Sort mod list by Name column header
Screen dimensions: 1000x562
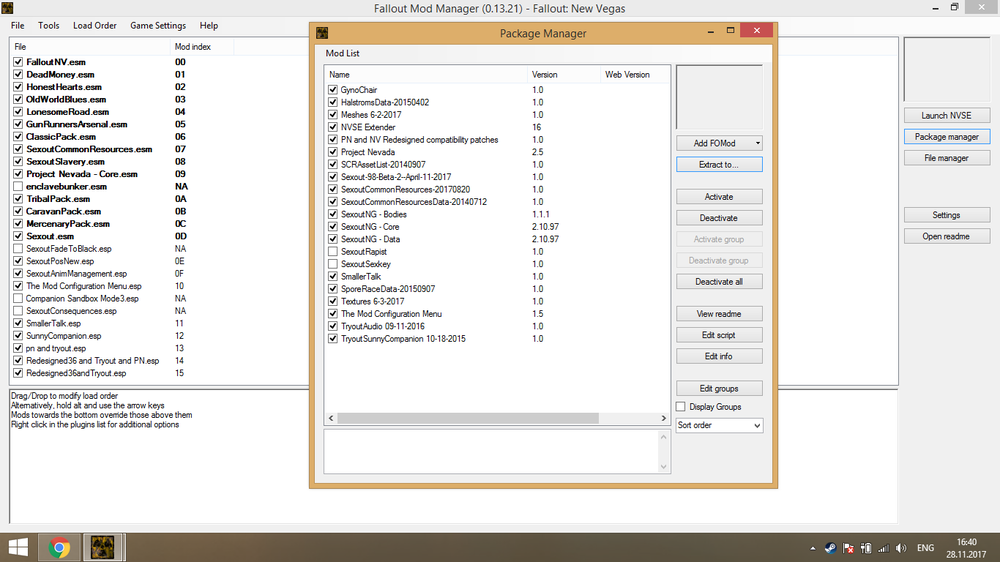pyautogui.click(x=425, y=75)
